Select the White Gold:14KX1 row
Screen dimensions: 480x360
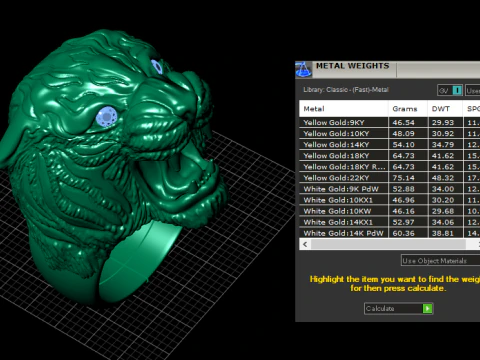(390, 222)
